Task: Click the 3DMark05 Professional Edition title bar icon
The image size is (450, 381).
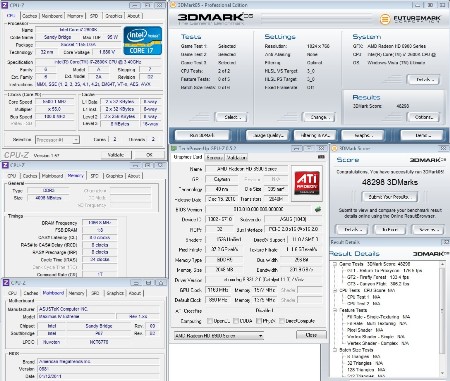Action: (x=173, y=5)
